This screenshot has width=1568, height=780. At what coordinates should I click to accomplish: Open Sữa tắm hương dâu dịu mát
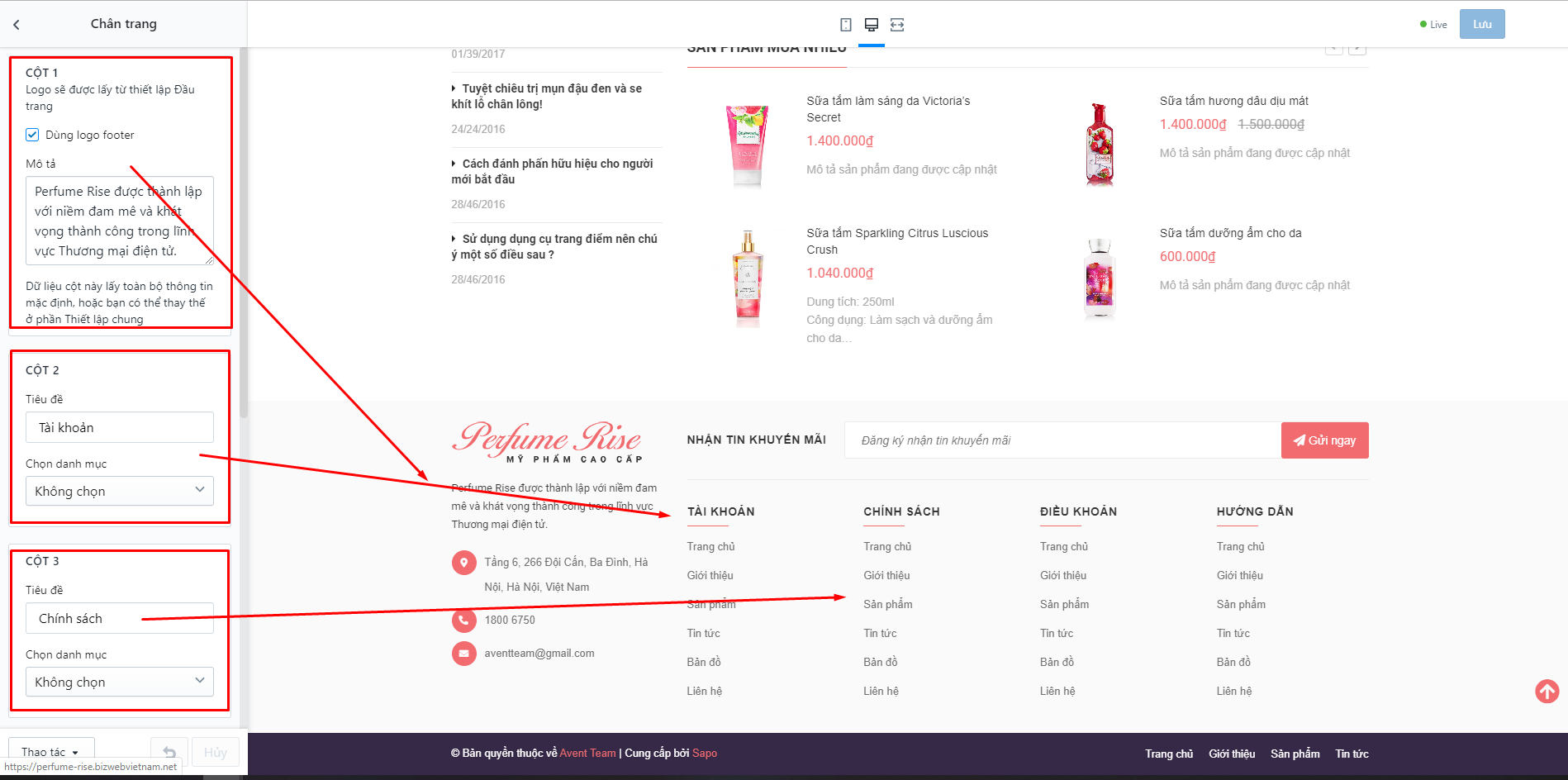pos(1234,101)
